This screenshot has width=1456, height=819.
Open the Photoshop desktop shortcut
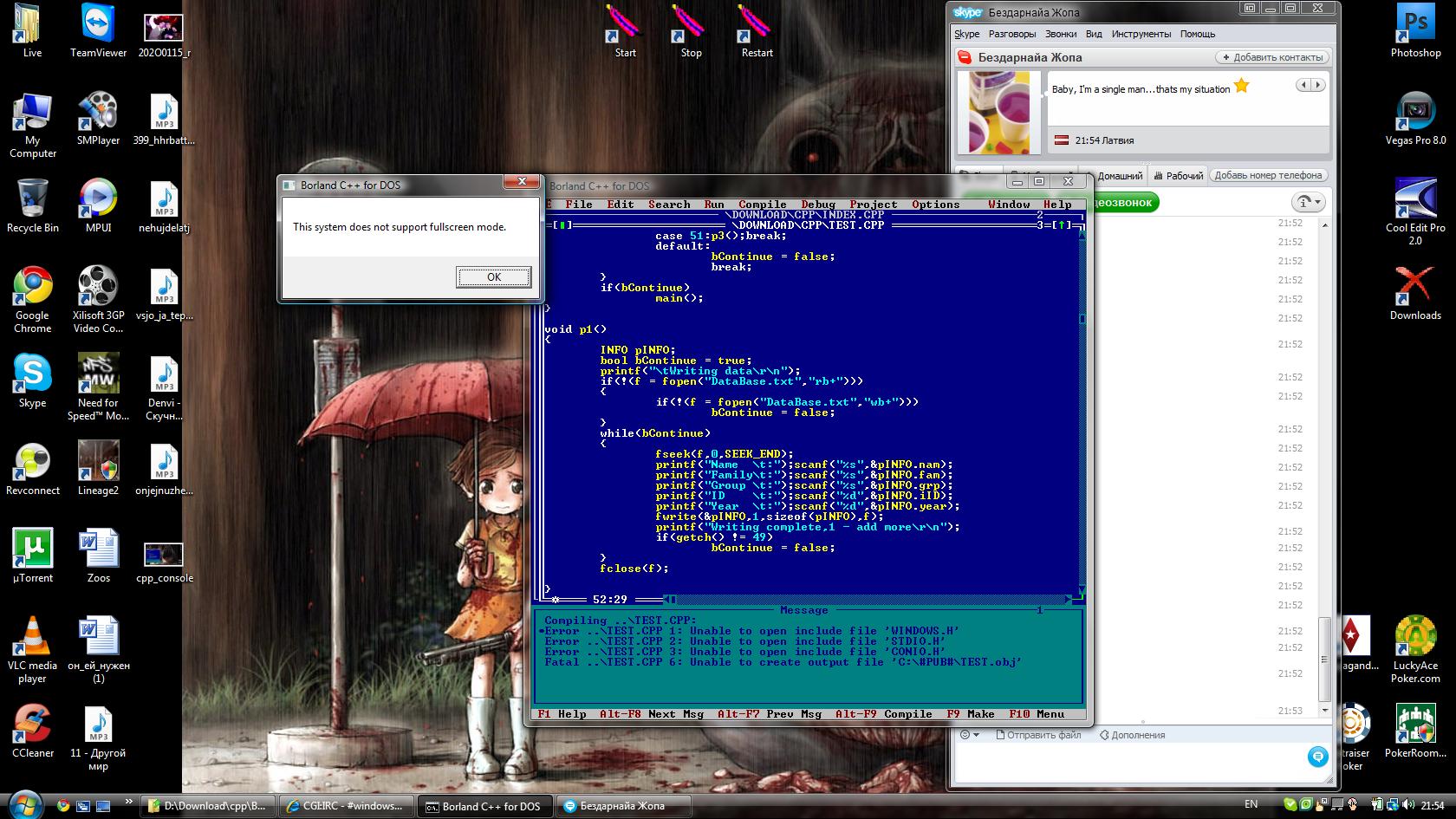pos(1415,31)
